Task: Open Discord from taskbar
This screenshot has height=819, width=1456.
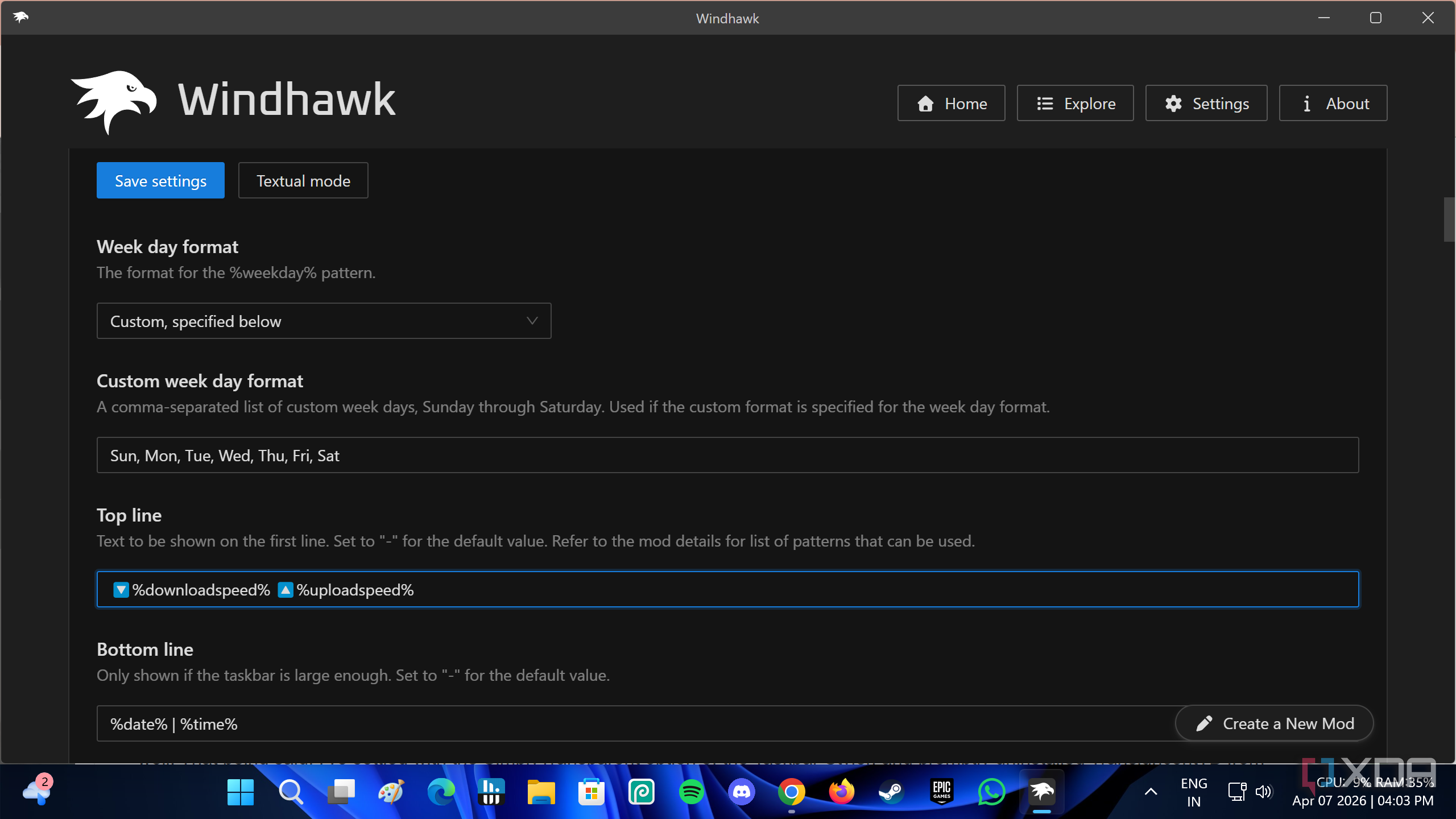Action: 741,792
